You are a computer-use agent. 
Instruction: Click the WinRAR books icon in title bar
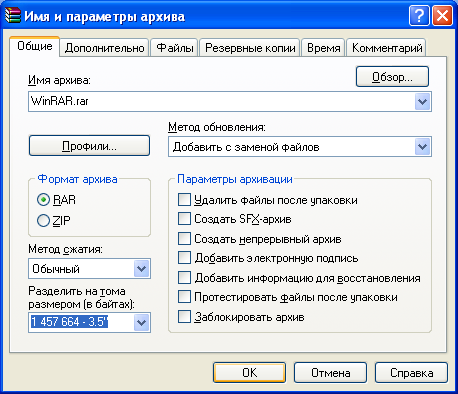[12, 15]
